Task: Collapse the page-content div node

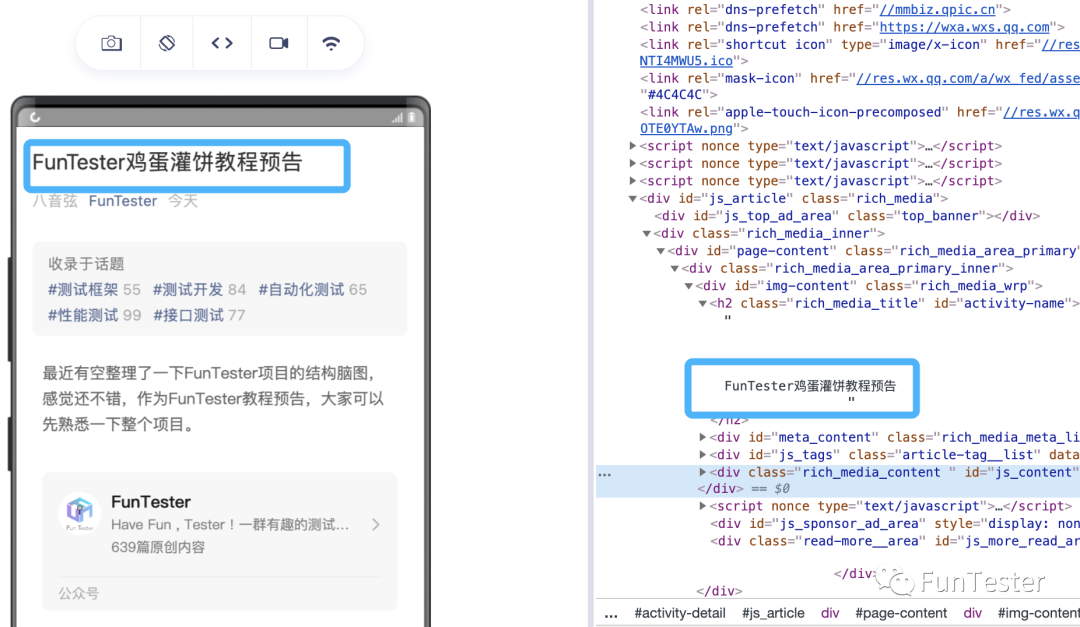Action: click(661, 251)
